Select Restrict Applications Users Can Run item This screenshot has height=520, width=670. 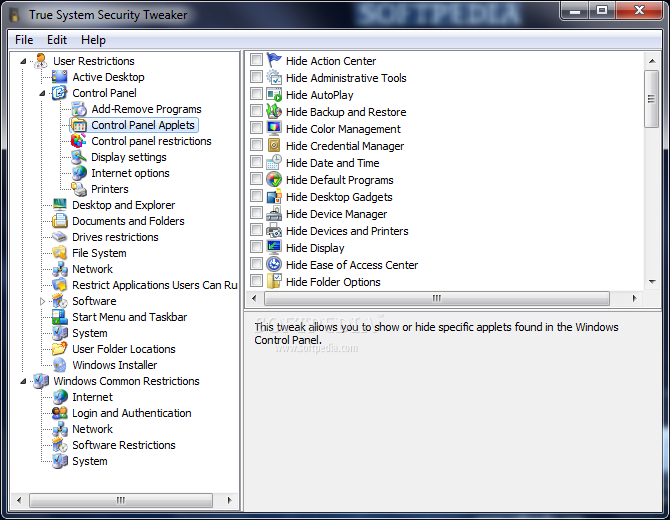tap(155, 285)
